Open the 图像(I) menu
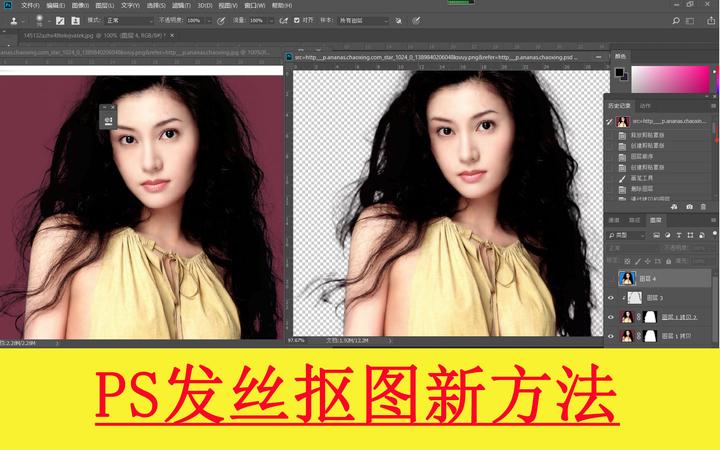Viewport: 720px width, 450px height. [x=80, y=6]
